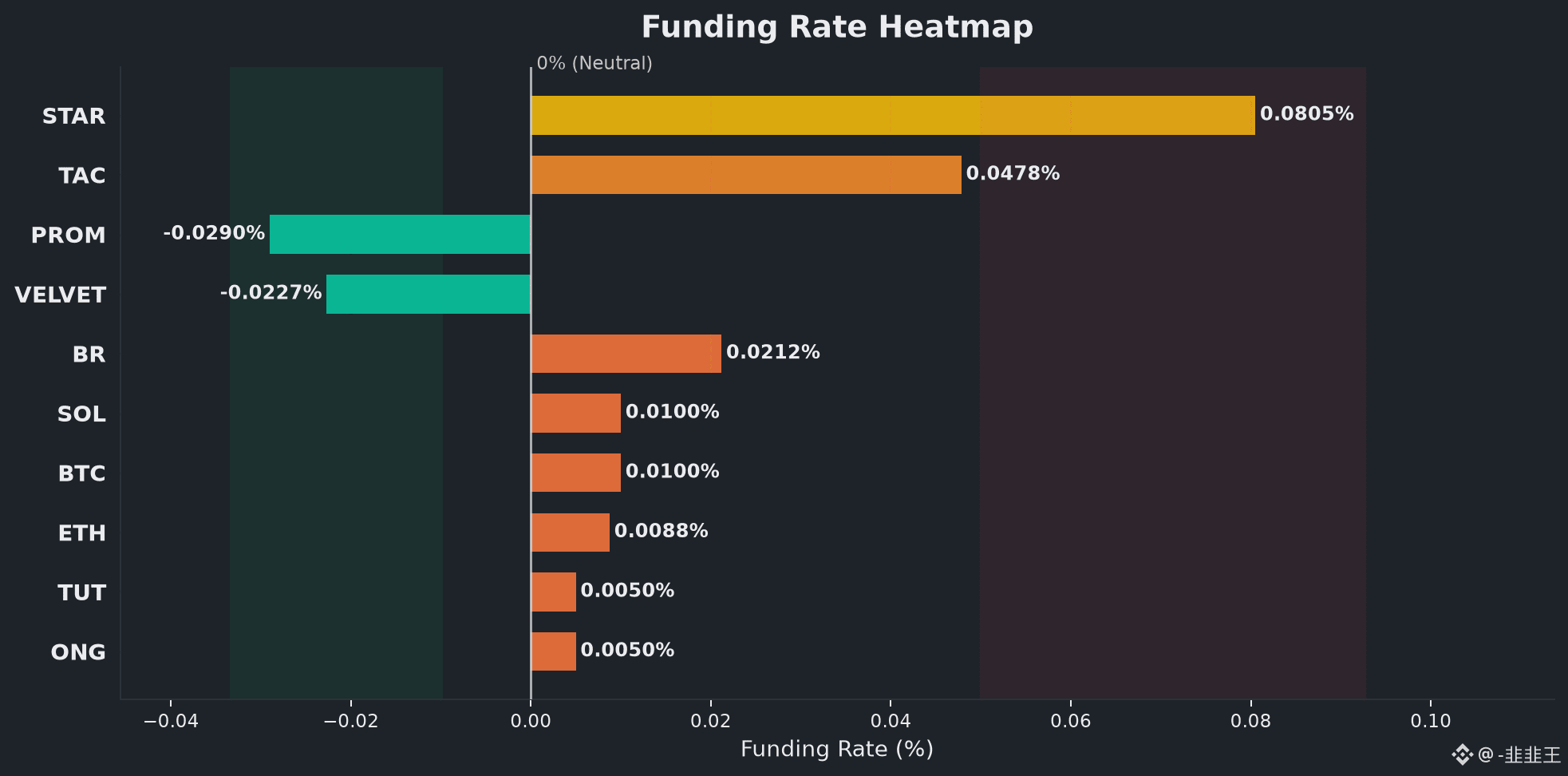Screen dimensions: 1568x776
Task: Click the -0.0290% value beside PROM bar
Action: point(214,233)
